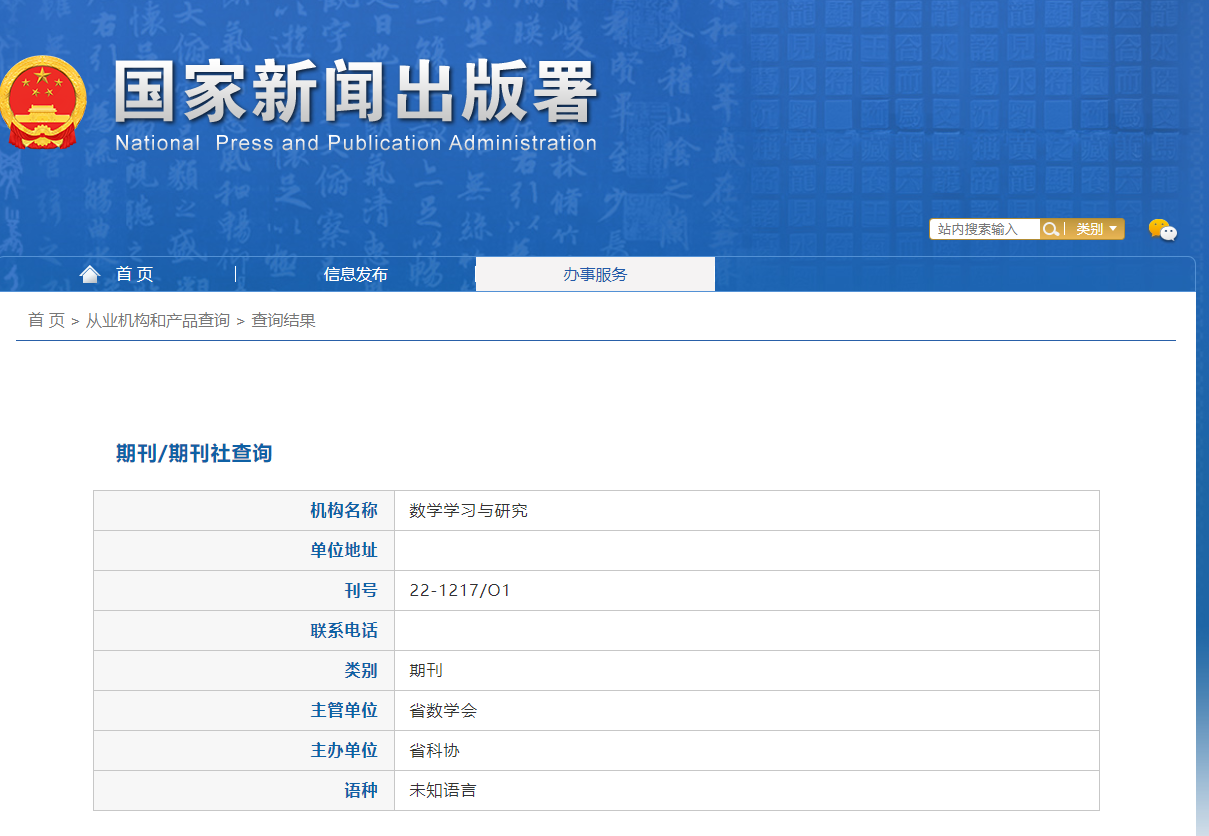Click the 国家新闻出版署 site title
Screen dimensions: 1209x836
tap(355, 92)
